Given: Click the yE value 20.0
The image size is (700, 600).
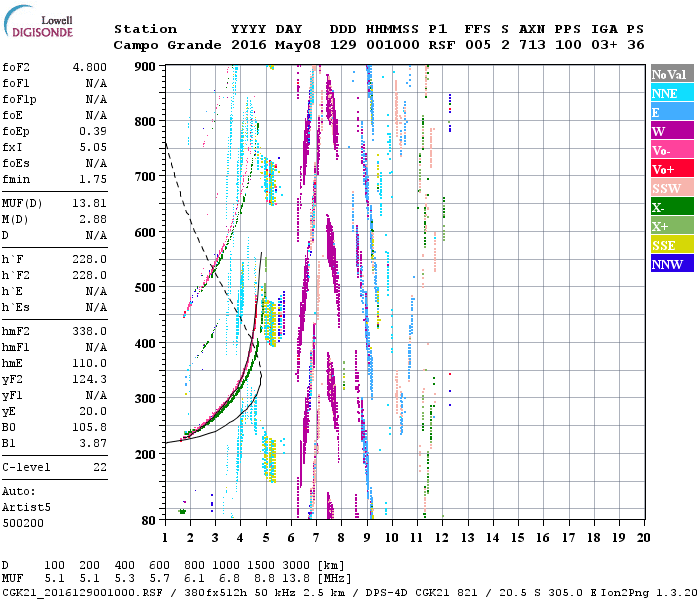Looking at the screenshot, I should (x=93, y=412).
